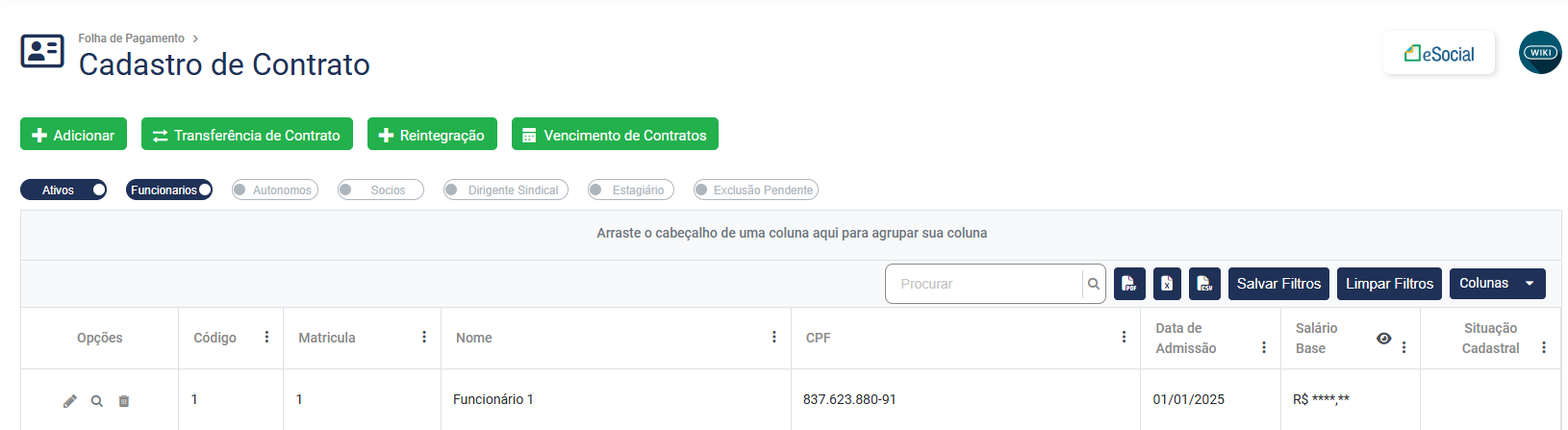The width and height of the screenshot is (1568, 430).
Task: Focus the Procurar search field
Action: [x=985, y=284]
